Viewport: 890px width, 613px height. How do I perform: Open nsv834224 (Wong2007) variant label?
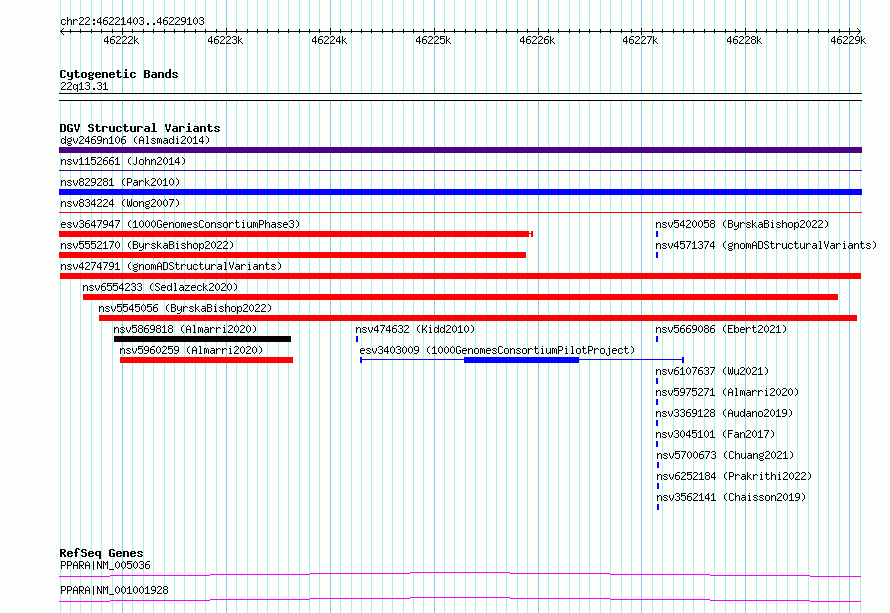[x=120, y=203]
